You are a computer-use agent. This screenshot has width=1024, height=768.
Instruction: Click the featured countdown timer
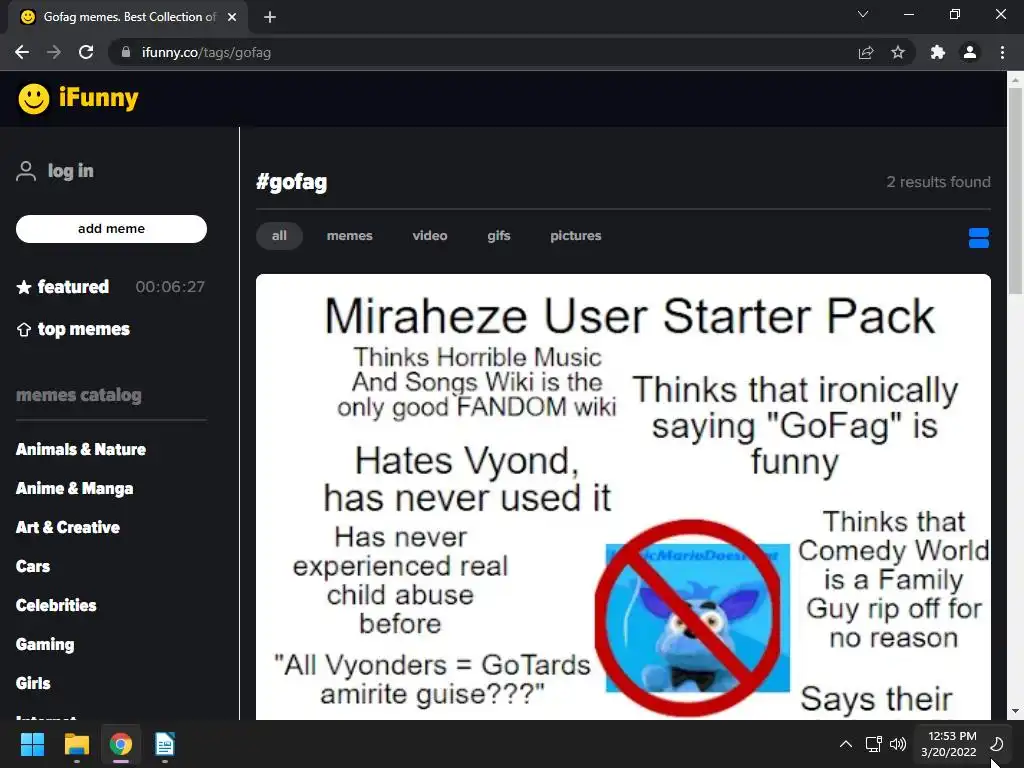point(170,287)
